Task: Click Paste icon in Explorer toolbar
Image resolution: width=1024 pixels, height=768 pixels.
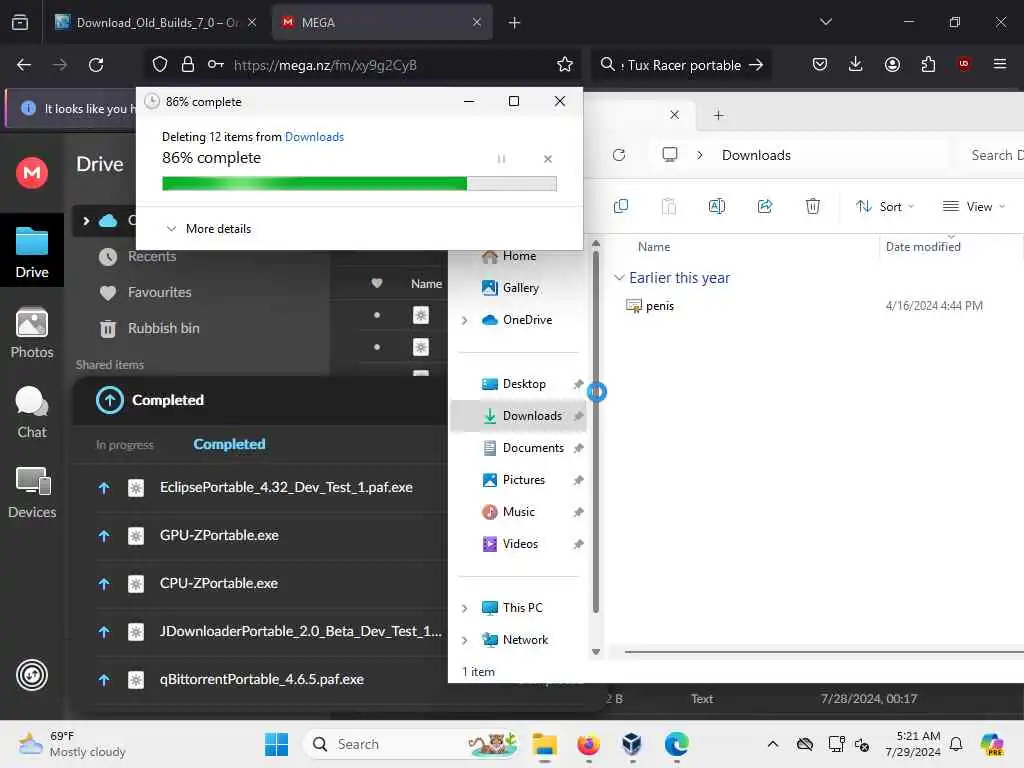Action: point(669,206)
